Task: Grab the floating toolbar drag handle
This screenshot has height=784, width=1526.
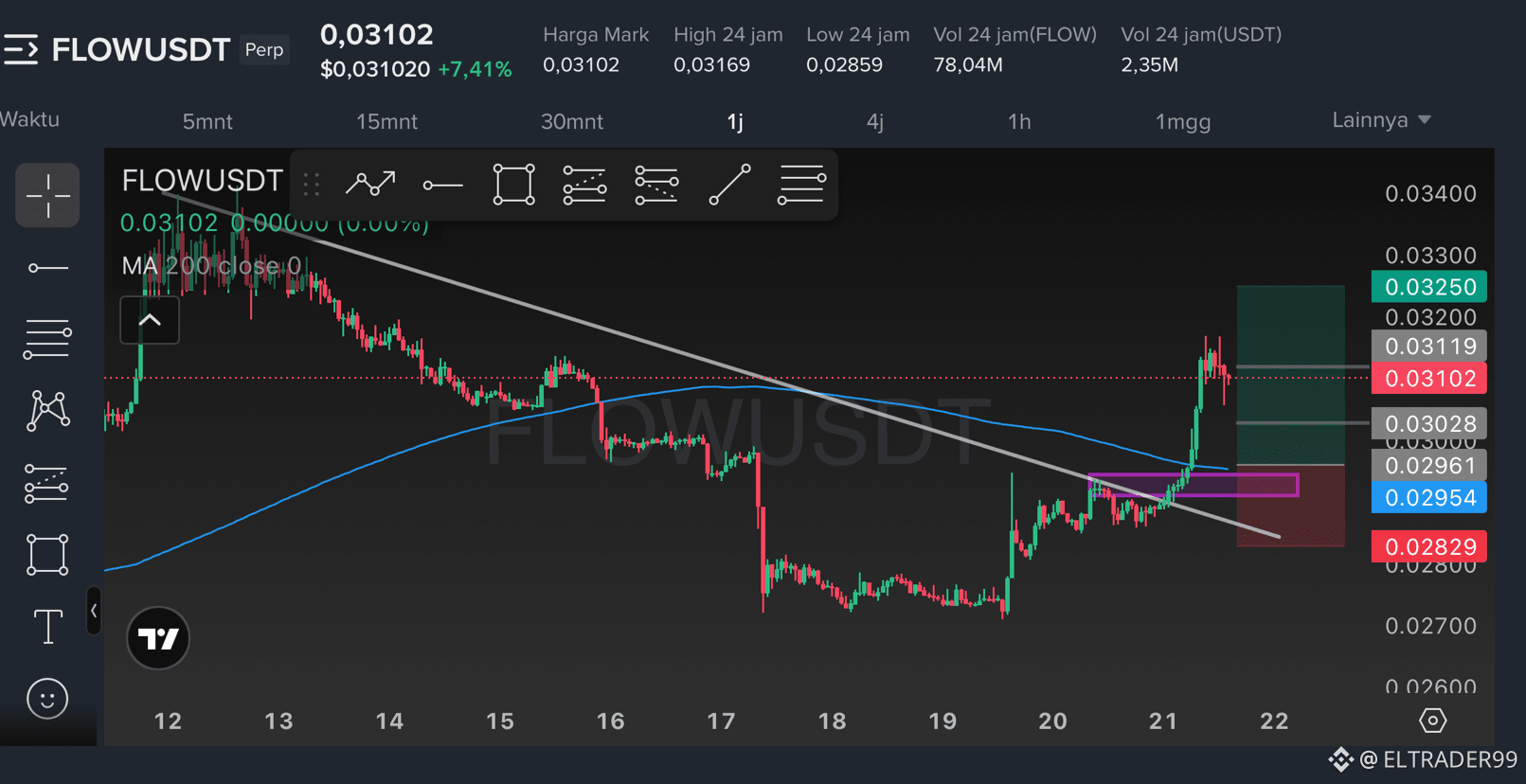Action: coord(311,184)
